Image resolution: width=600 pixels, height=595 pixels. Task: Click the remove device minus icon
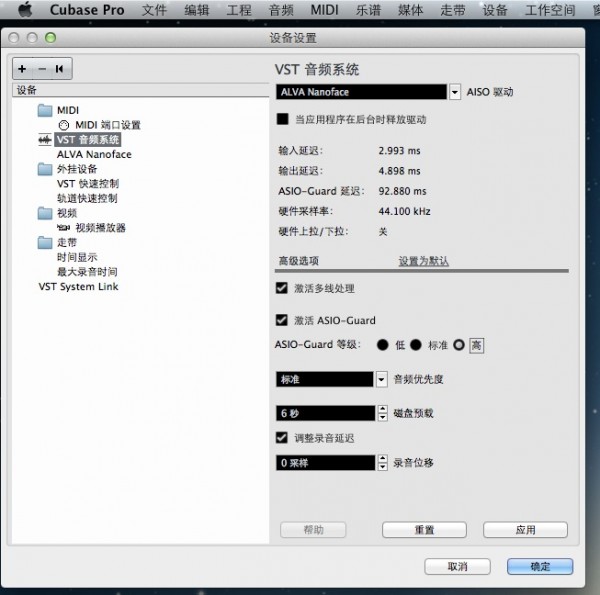point(42,69)
